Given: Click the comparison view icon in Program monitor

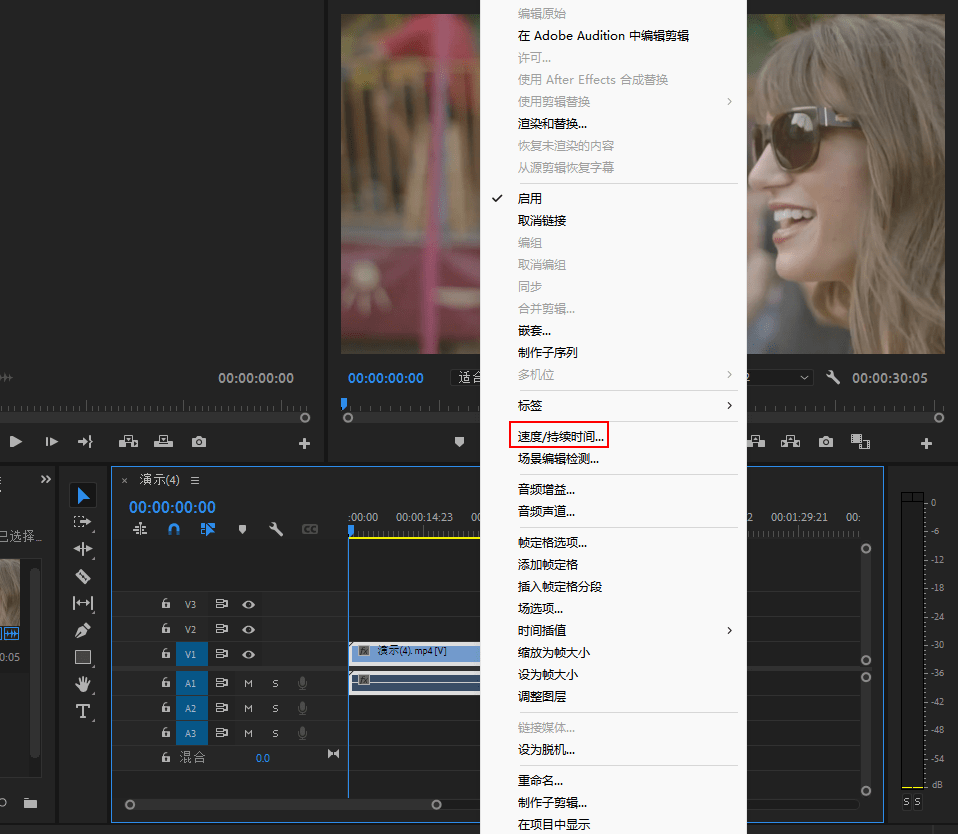Looking at the screenshot, I should [x=860, y=442].
